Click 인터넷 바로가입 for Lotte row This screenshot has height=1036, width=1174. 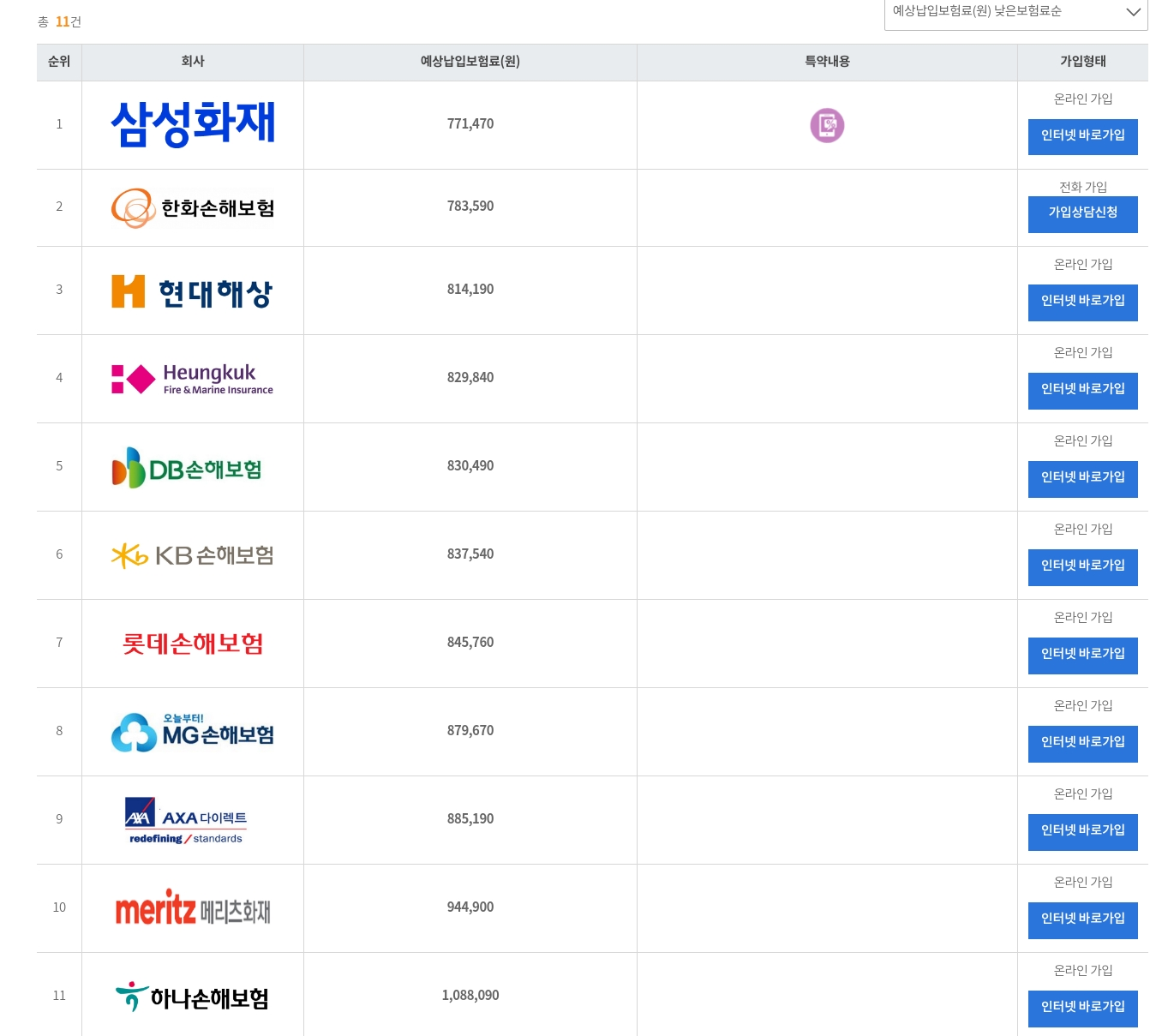[x=1083, y=655]
